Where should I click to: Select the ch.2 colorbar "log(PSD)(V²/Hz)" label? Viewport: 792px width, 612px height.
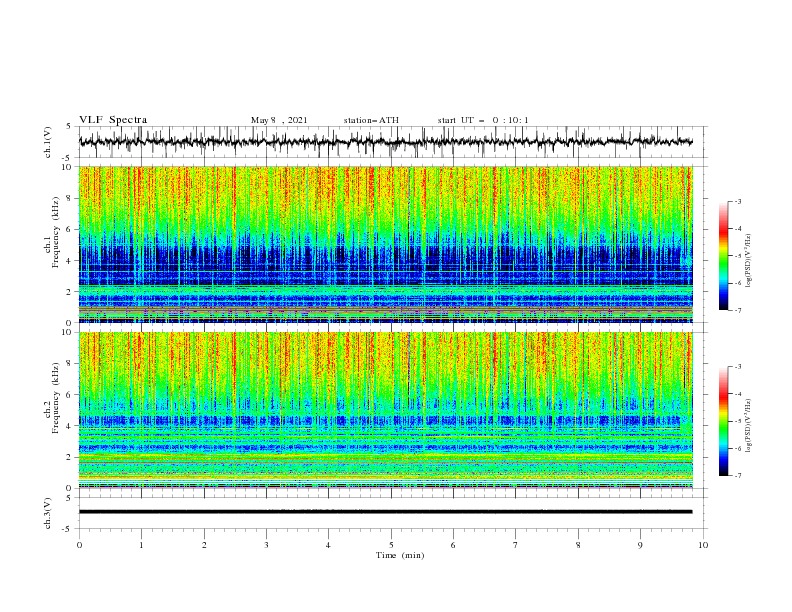point(749,426)
